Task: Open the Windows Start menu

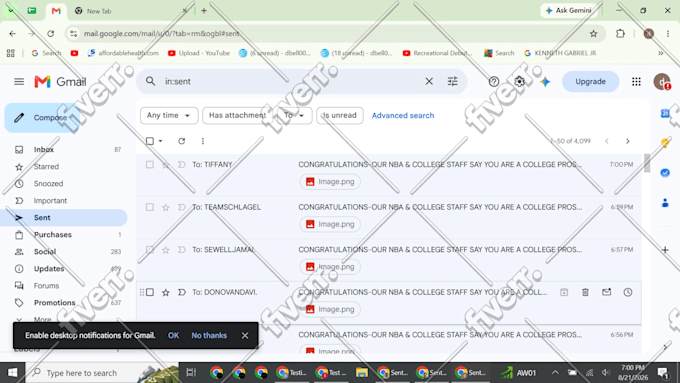Action: point(12,373)
